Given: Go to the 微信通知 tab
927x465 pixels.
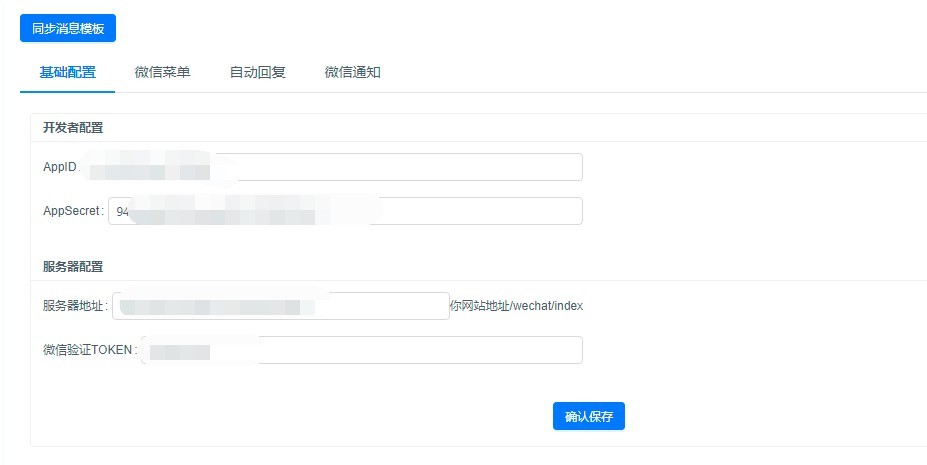Looking at the screenshot, I should tap(352, 72).
